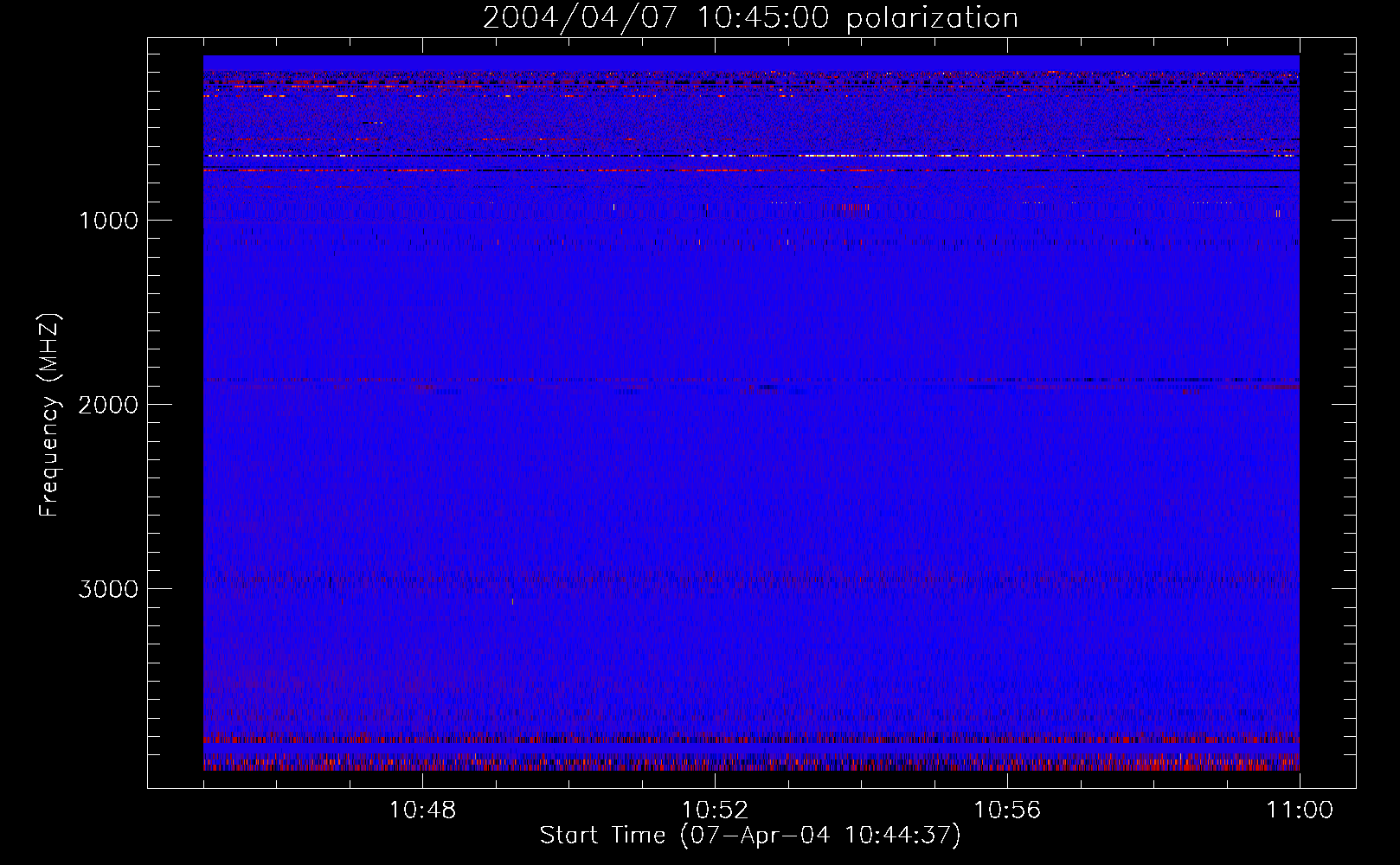Click the 'Frequency (MHZ)' axis title

pos(48,414)
